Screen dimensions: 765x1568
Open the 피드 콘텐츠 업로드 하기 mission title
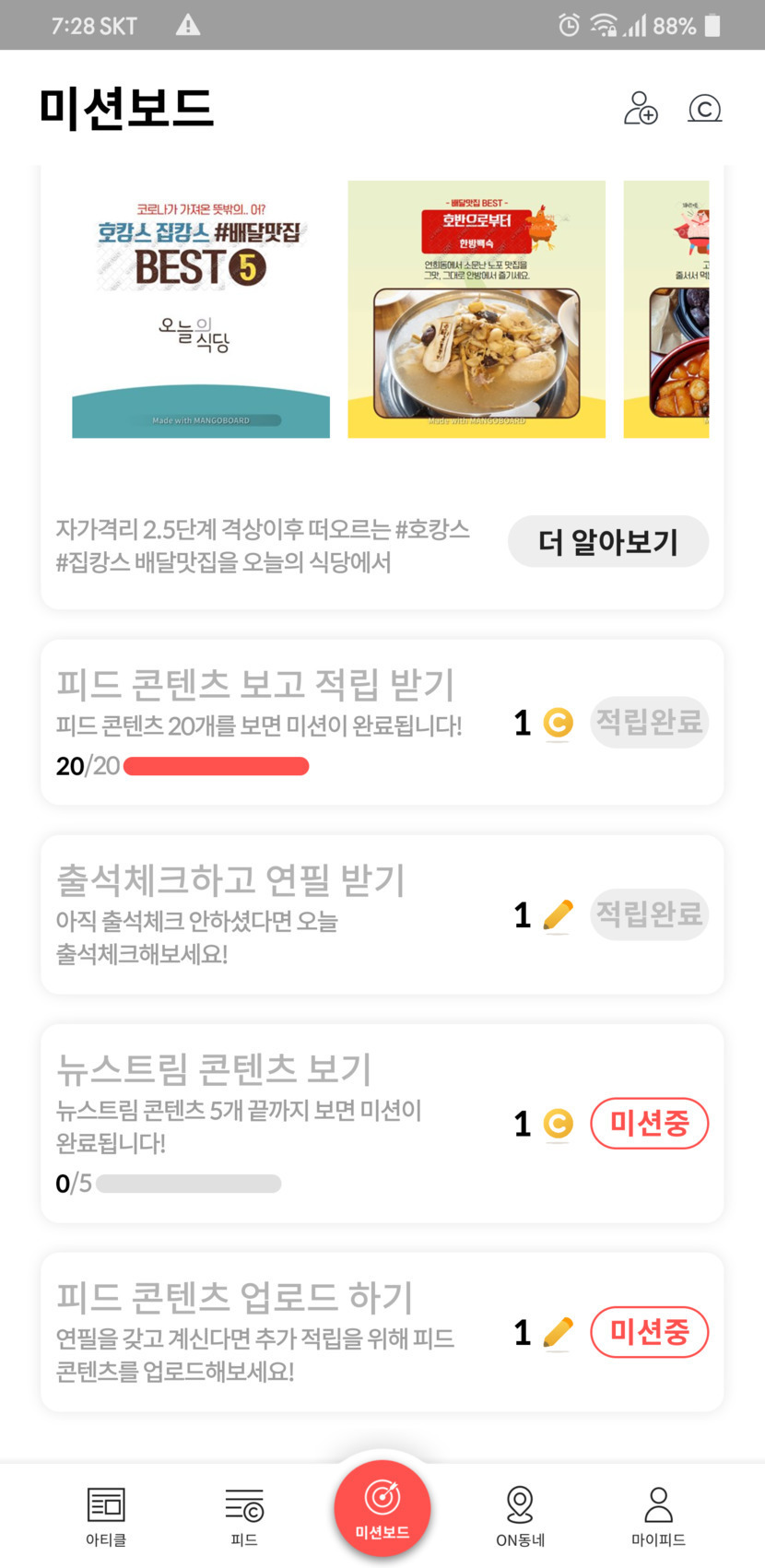235,1297
